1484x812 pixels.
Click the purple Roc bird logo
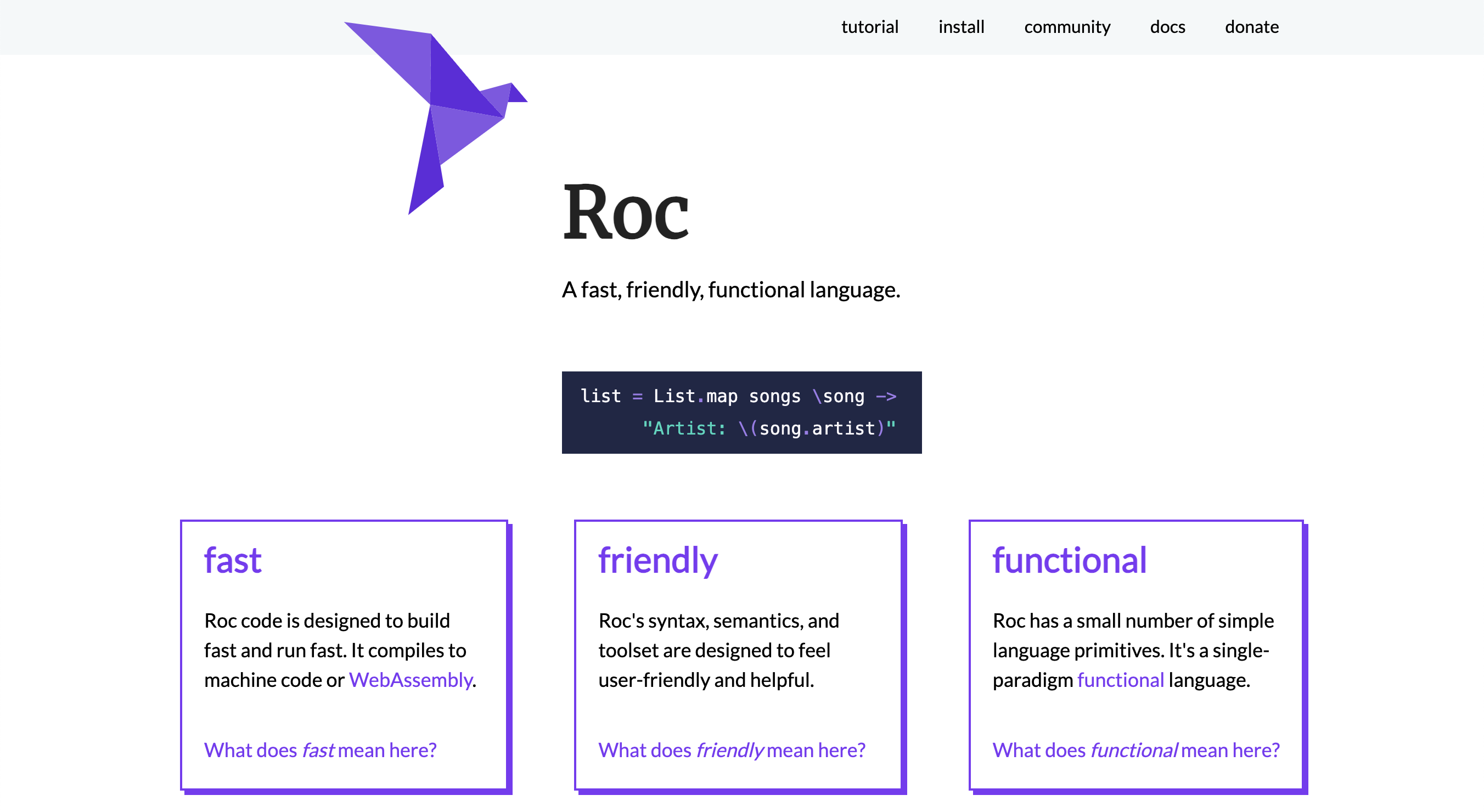tap(436, 118)
